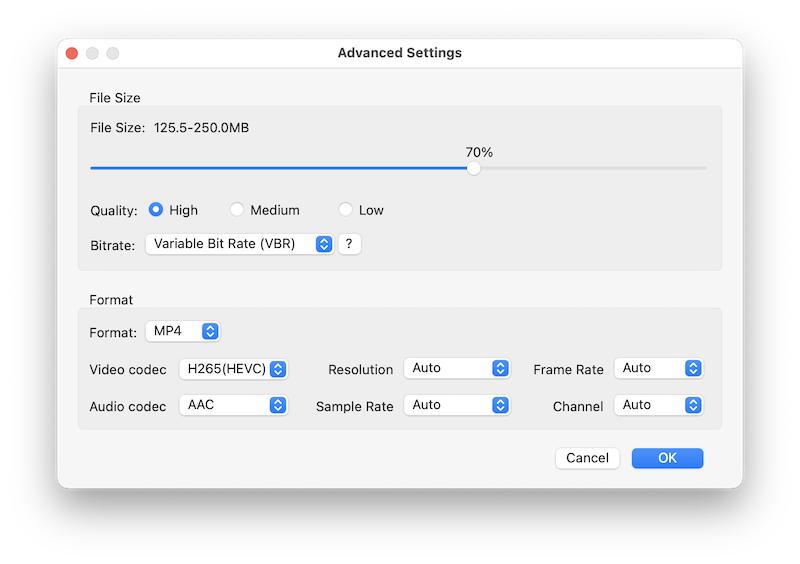Open the Bitrate Variable Bit Rate dropdown
Image resolution: width=800 pixels, height=564 pixels.
pos(239,244)
